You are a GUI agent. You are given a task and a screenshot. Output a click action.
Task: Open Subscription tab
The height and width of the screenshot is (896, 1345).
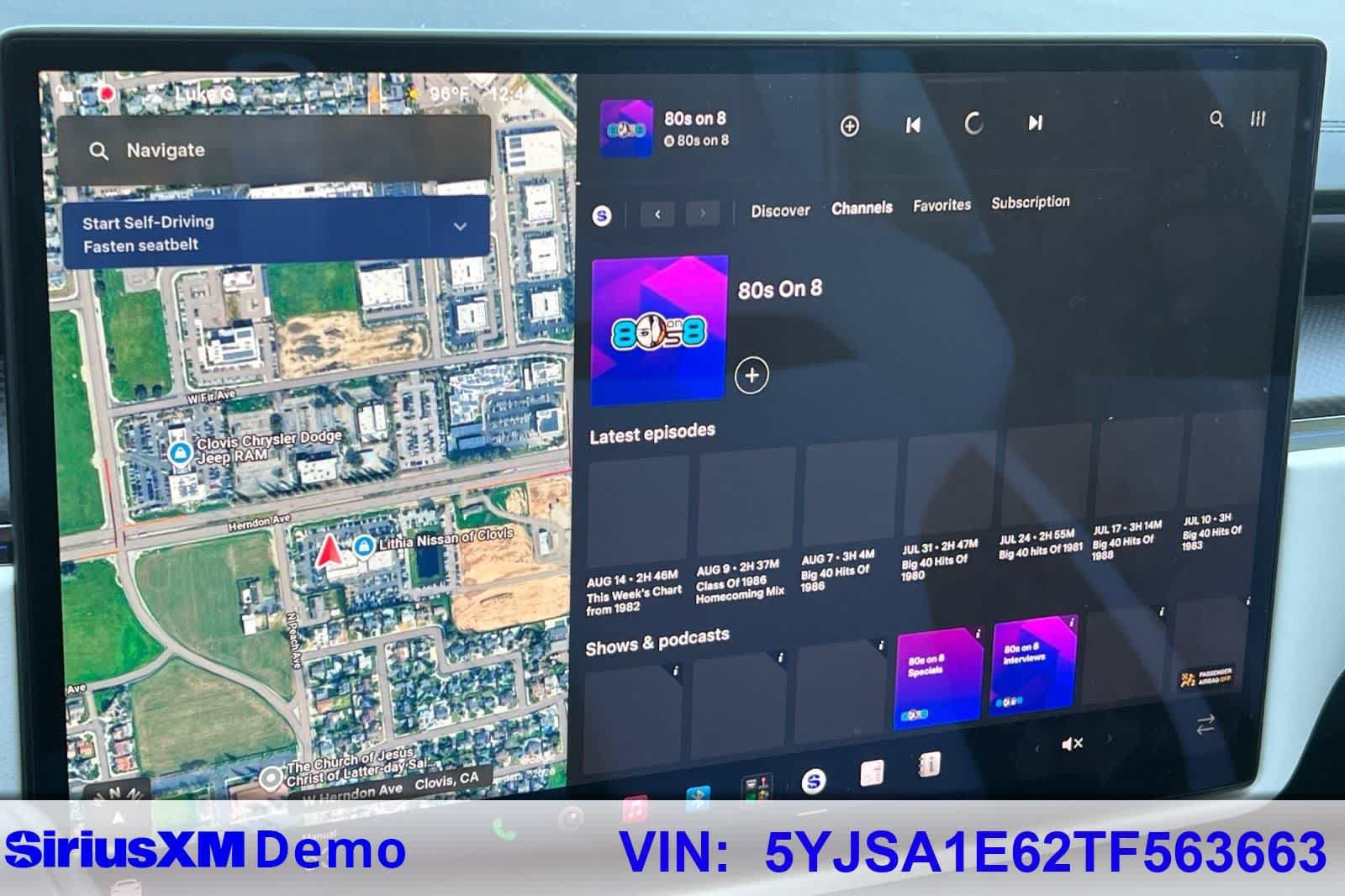coord(1031,202)
